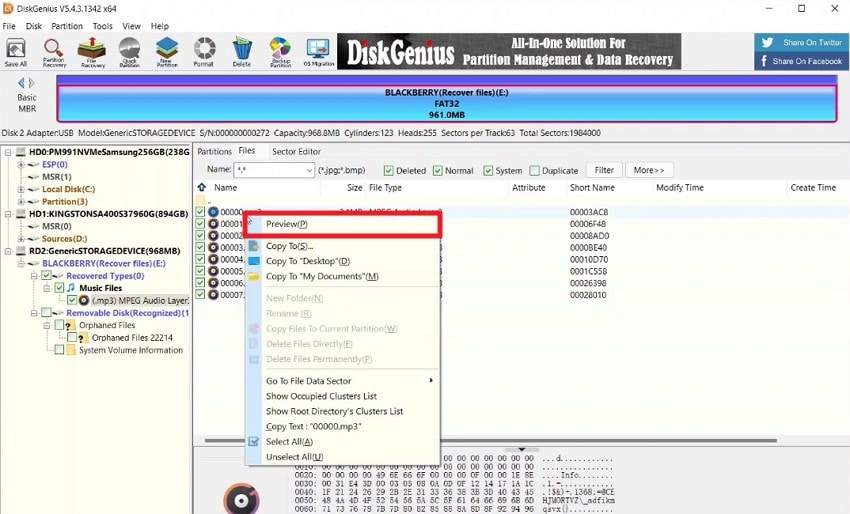The image size is (850, 514).
Task: Click the 00005 file's disc icon
Action: [x=213, y=271]
